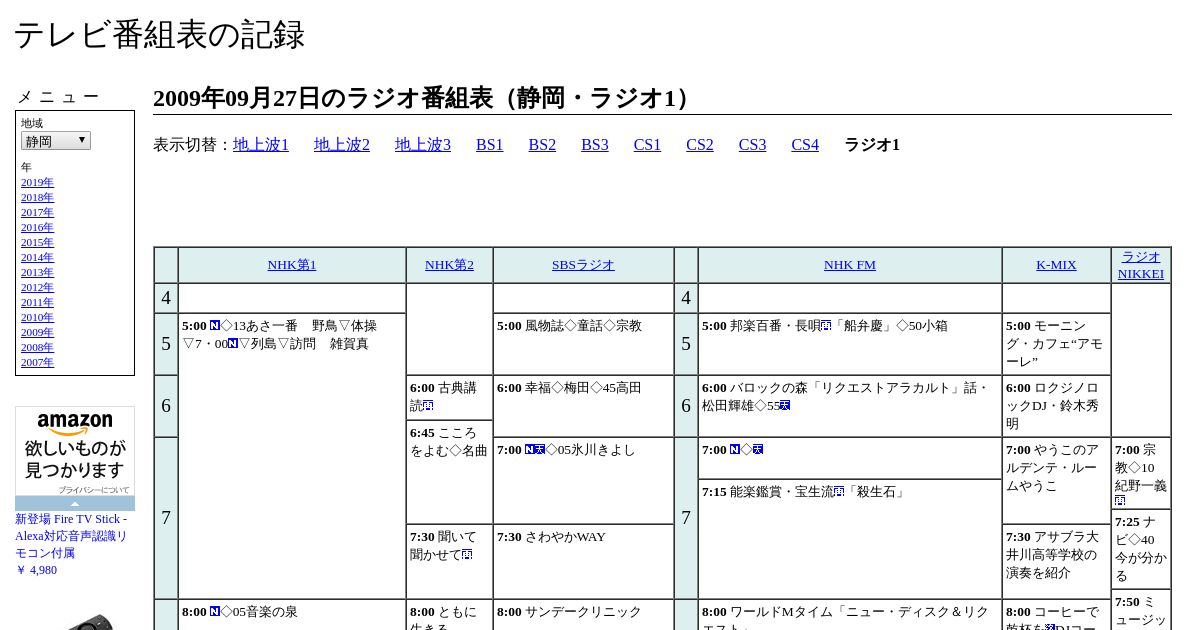Open the 2019年 archive link
Viewport: 1200px width, 630px height.
pos(37,183)
